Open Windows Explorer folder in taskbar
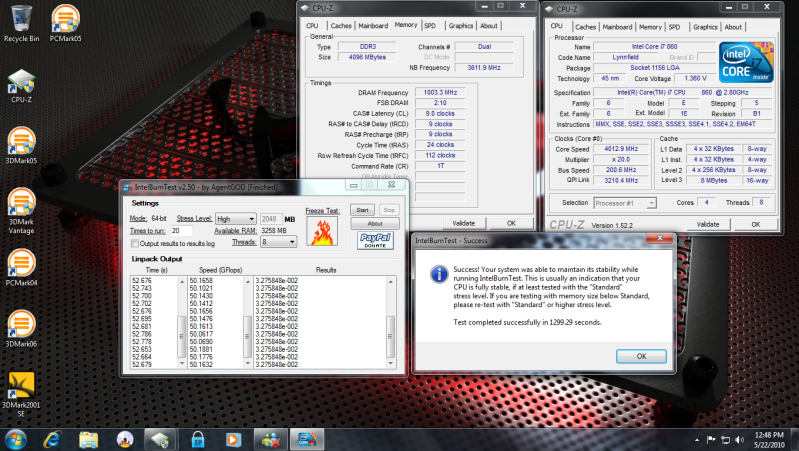 point(89,439)
